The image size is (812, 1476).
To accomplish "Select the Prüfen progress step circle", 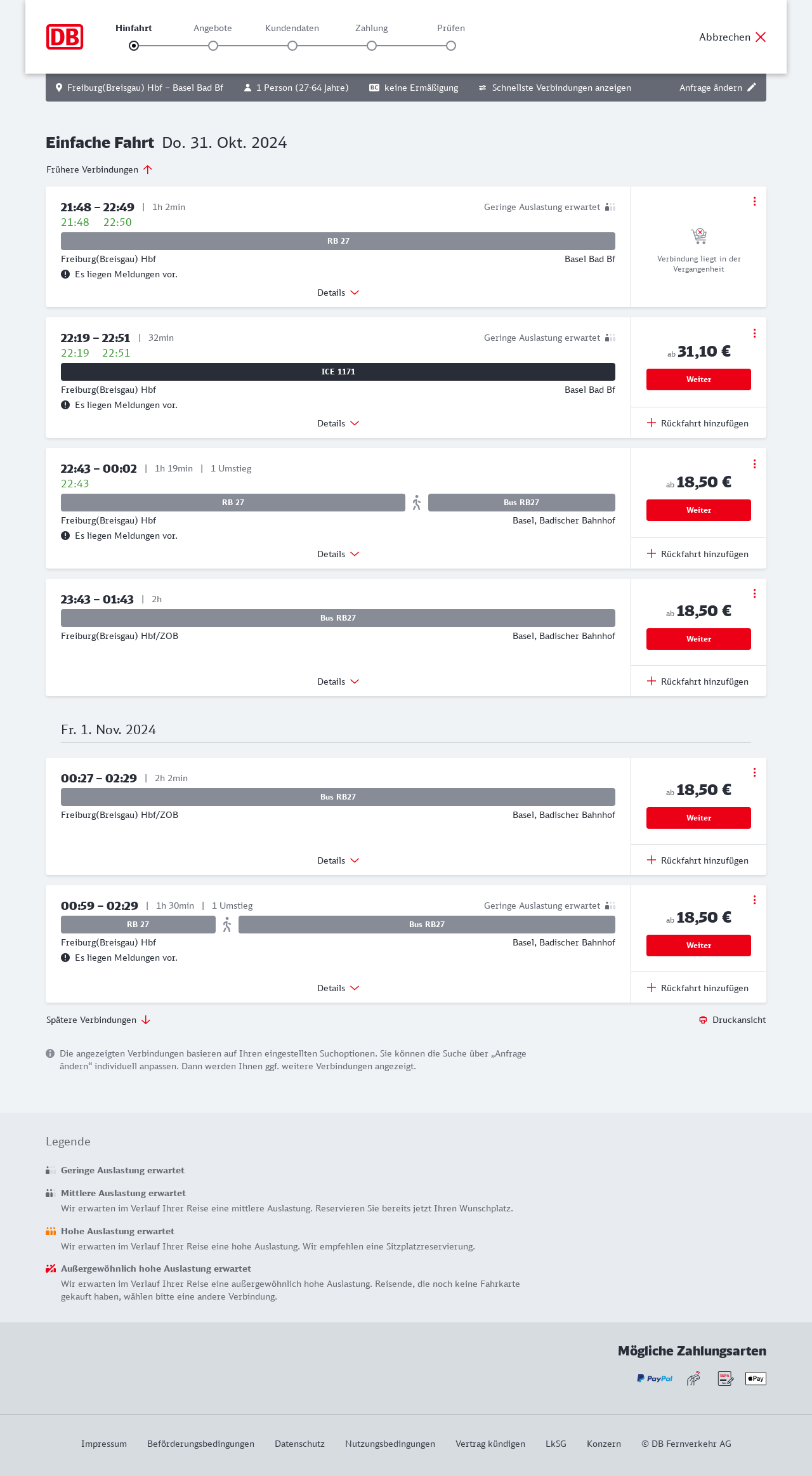I will tap(451, 46).
